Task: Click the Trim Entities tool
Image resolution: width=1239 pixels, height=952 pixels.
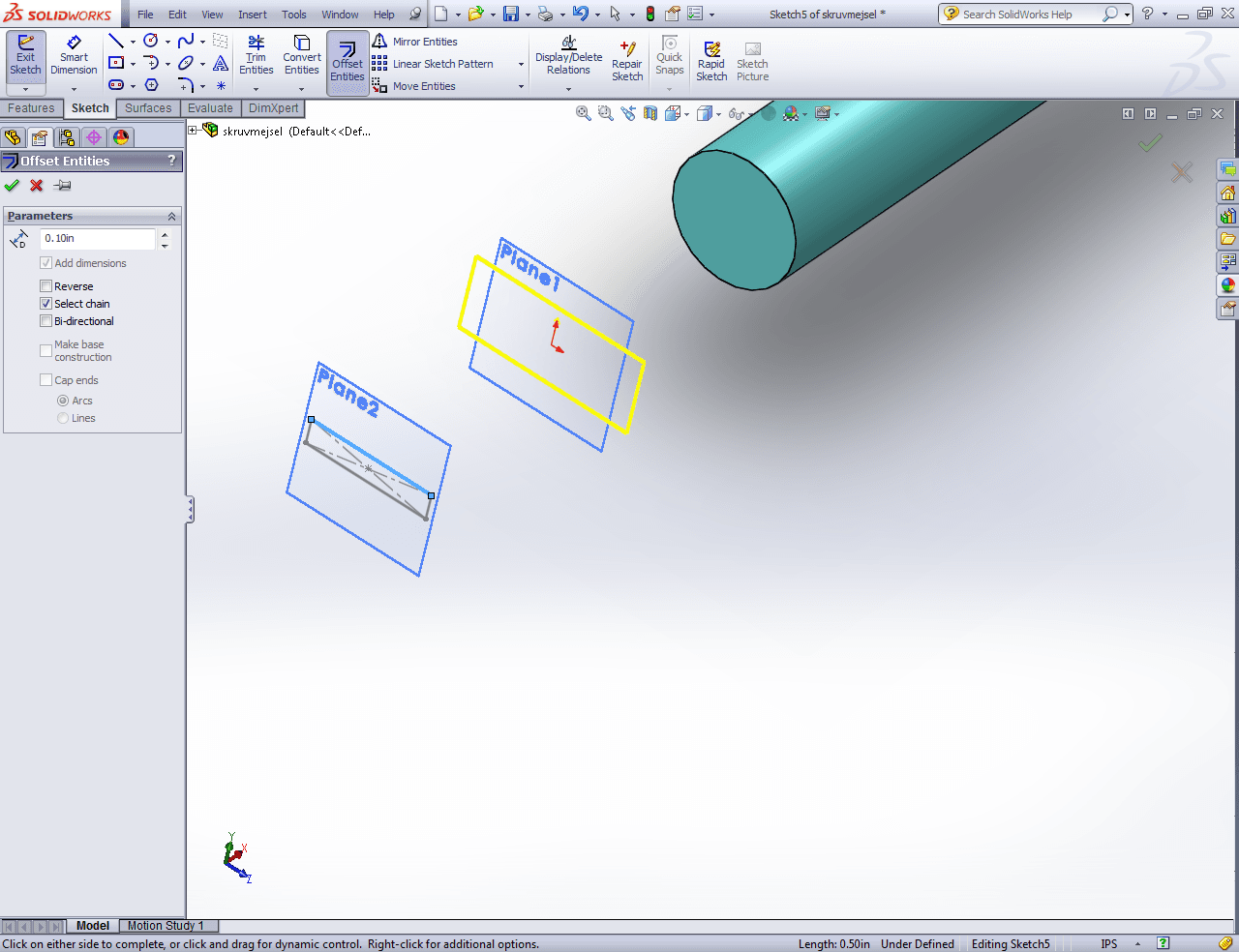Action: 256,56
